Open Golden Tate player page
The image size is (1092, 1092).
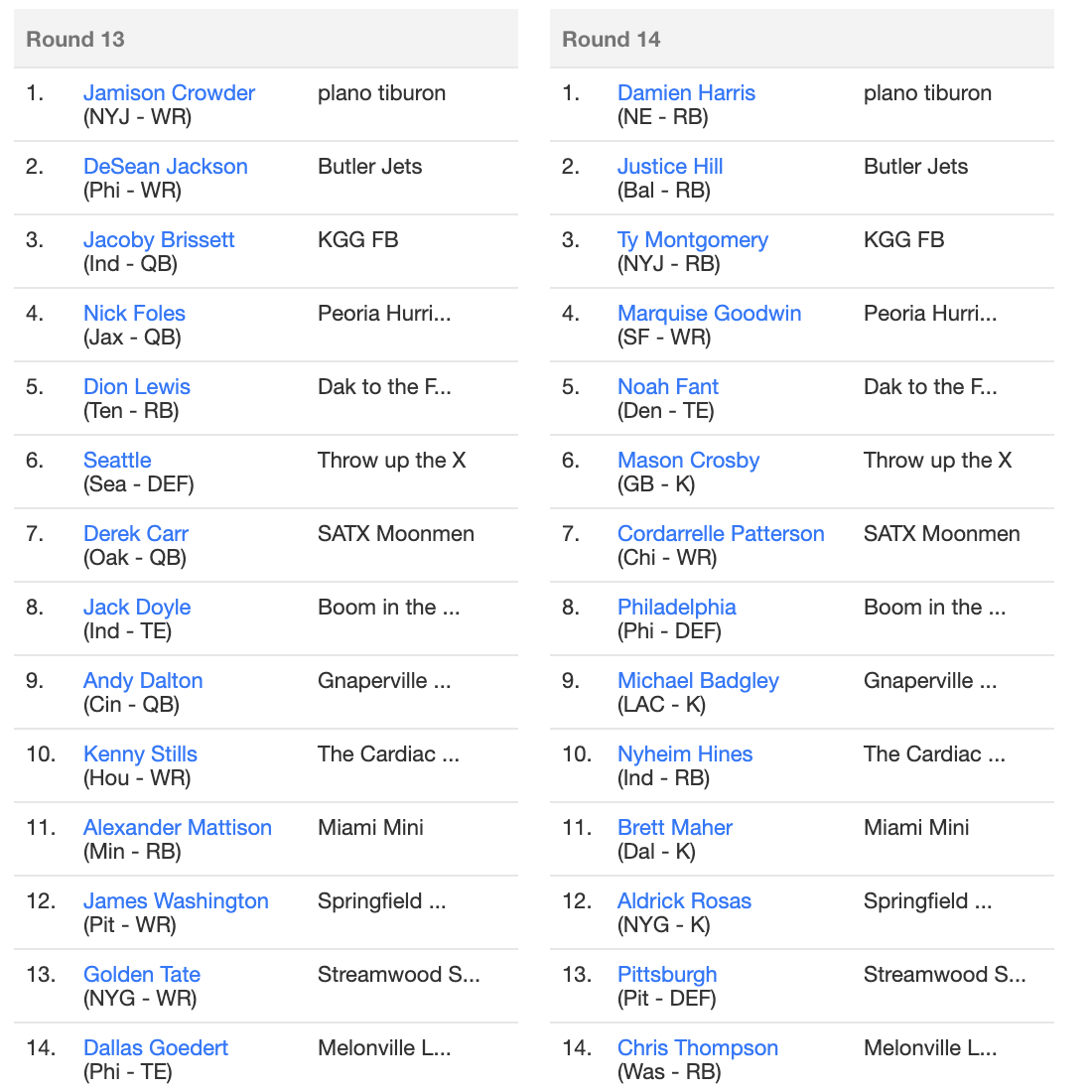(142, 975)
